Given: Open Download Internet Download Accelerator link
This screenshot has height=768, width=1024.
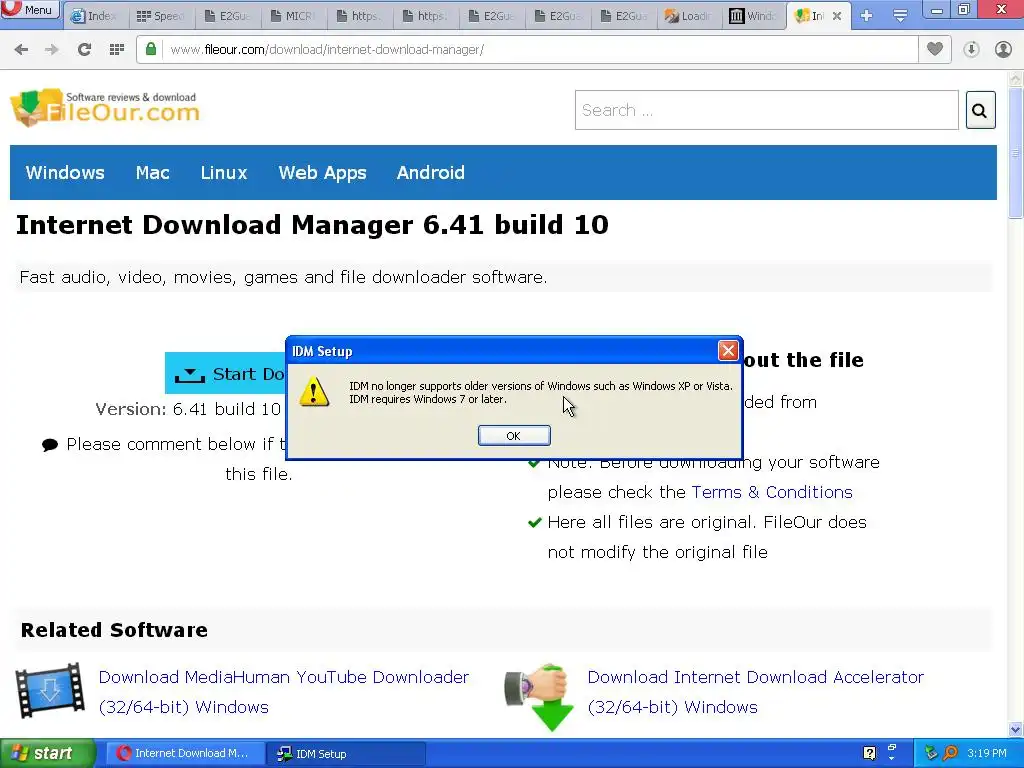Looking at the screenshot, I should coord(756,692).
